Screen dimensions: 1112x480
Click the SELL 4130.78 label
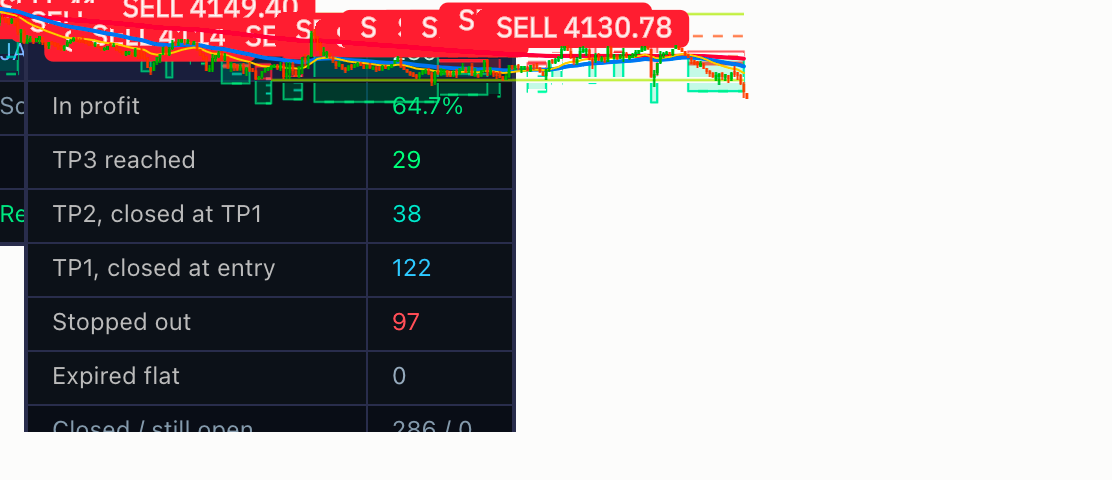pyautogui.click(x=584, y=28)
